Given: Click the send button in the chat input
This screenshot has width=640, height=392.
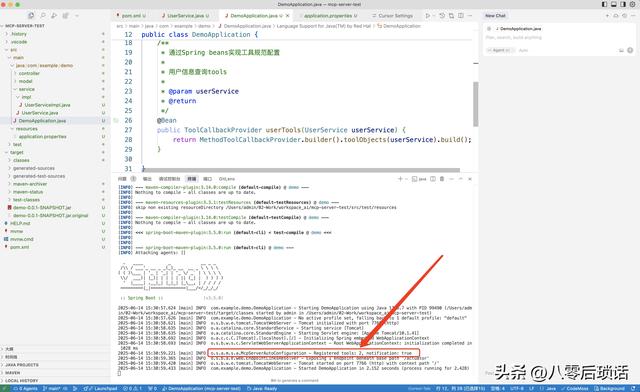Looking at the screenshot, I should [630, 50].
